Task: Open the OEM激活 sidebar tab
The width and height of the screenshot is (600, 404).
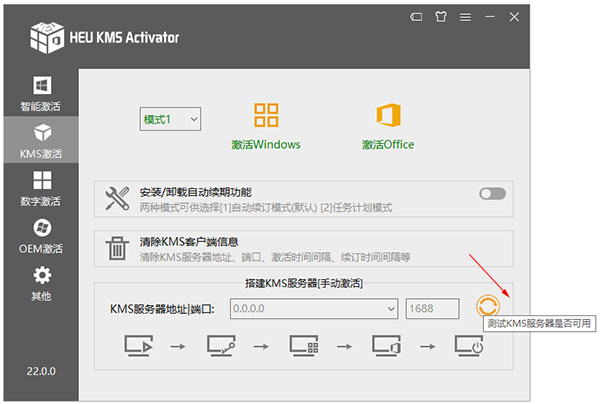Action: [x=42, y=235]
